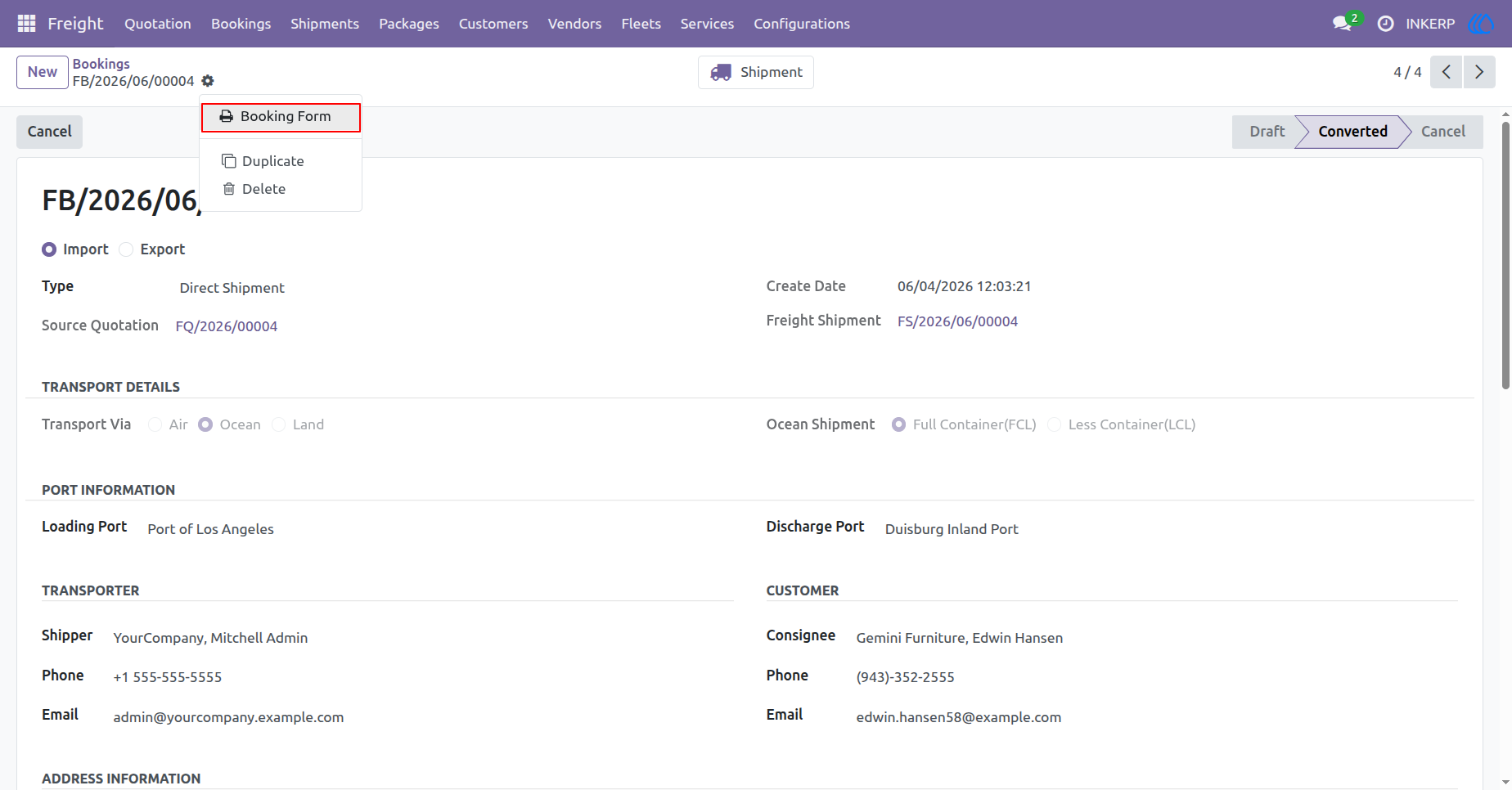Click the vertical page scrollbar

pyautogui.click(x=1505, y=255)
